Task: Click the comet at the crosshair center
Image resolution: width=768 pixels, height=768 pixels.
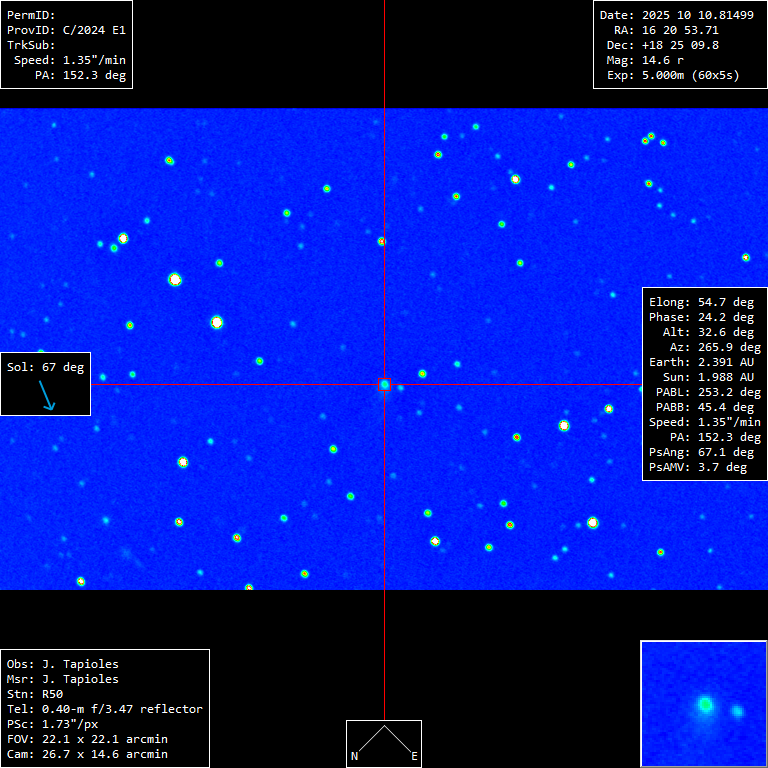Action: pyautogui.click(x=384, y=384)
